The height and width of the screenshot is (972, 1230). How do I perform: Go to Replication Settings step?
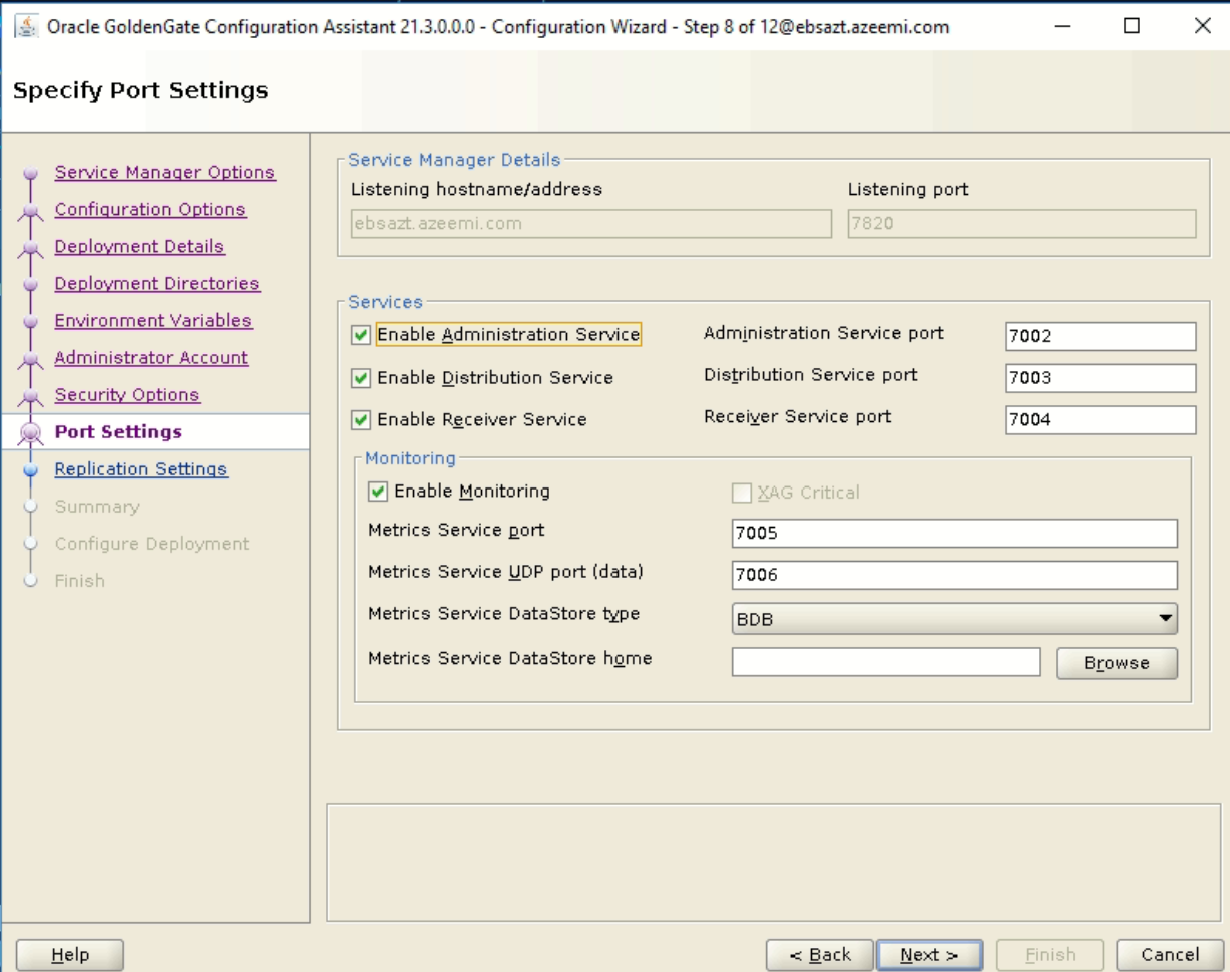141,468
